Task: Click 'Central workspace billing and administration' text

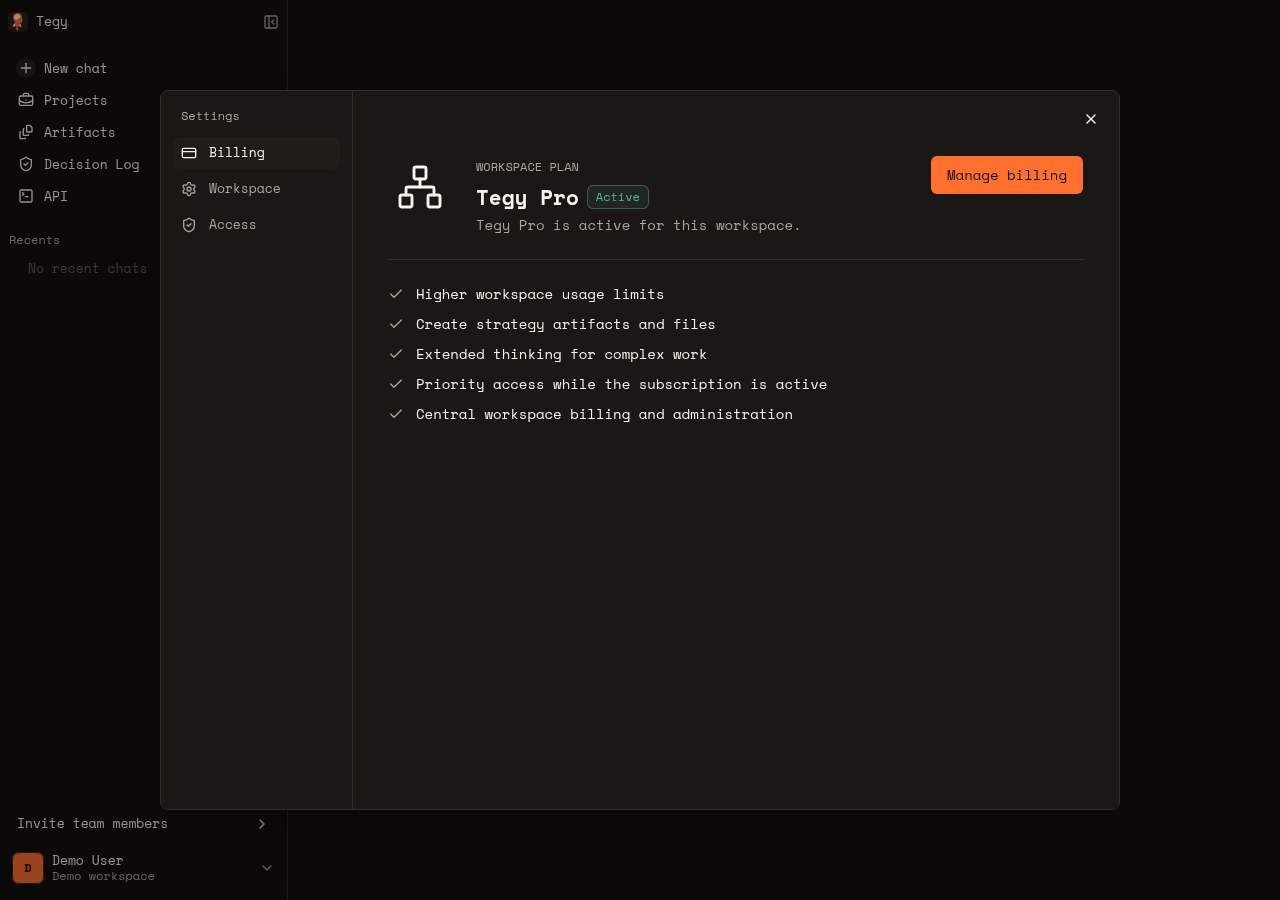Action: (x=604, y=414)
